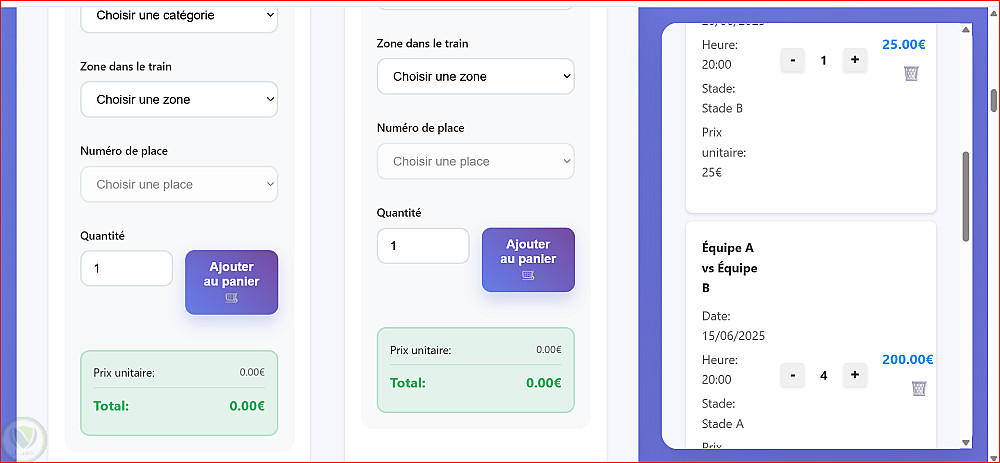Remove the 200.00€ cart item via trash icon
This screenshot has height=463, width=1000.
click(x=919, y=388)
